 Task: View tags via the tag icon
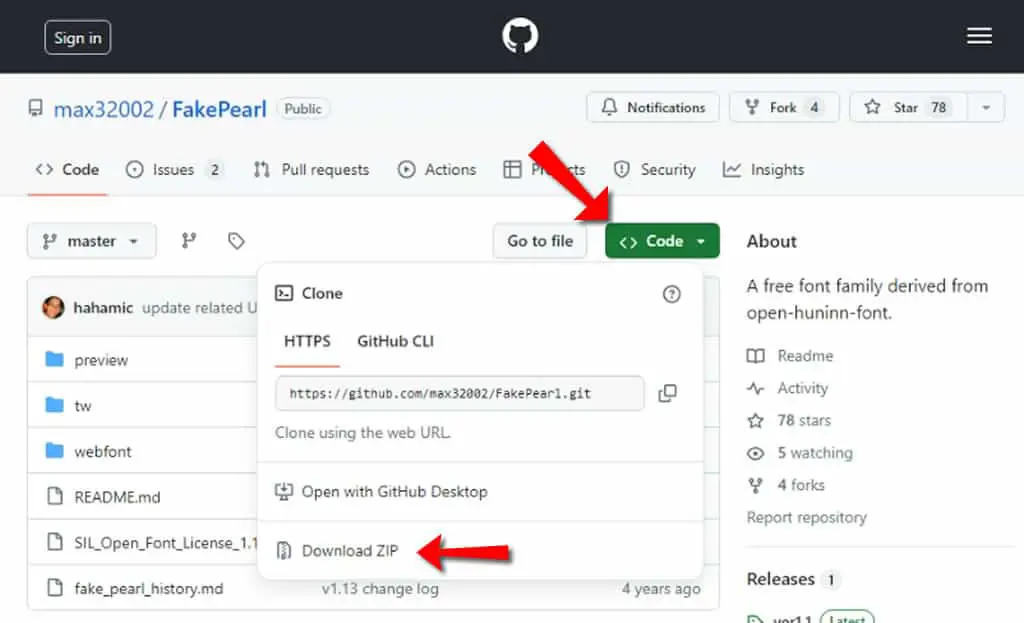[x=236, y=241]
